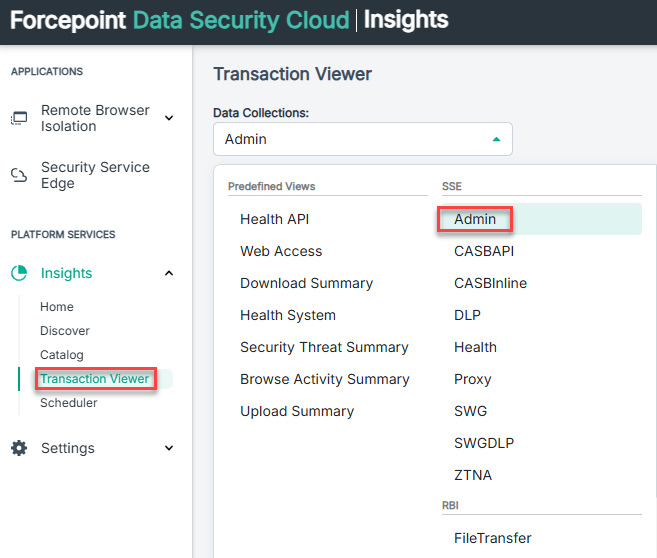Screen dimensions: 657x558
Task: Open the Data Collections dropdown
Action: coord(362,139)
